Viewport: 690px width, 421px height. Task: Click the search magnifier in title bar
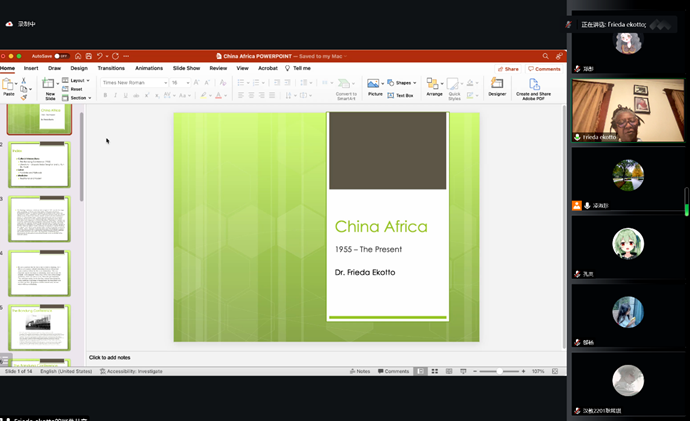click(545, 56)
